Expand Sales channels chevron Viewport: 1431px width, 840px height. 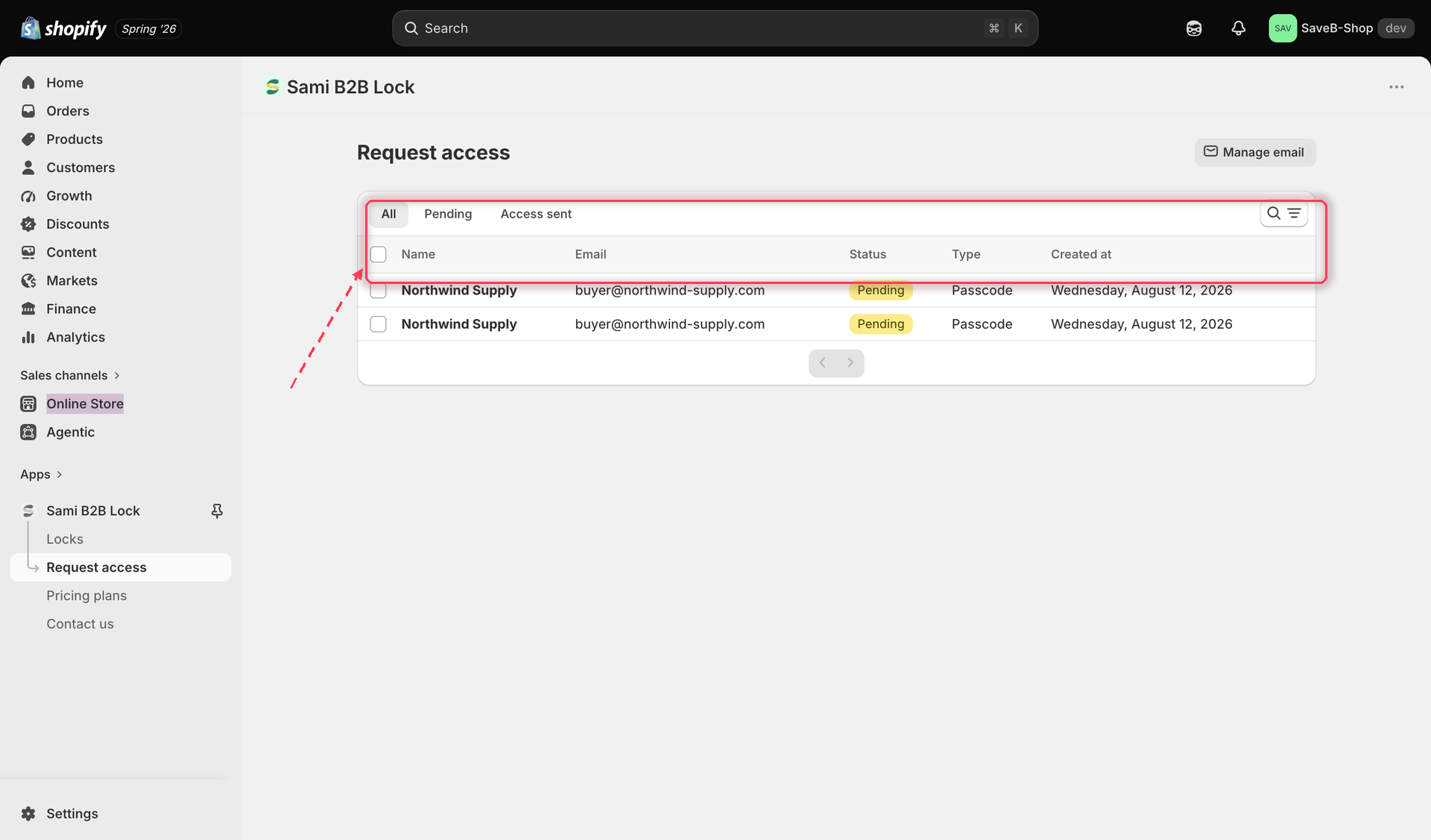(117, 376)
